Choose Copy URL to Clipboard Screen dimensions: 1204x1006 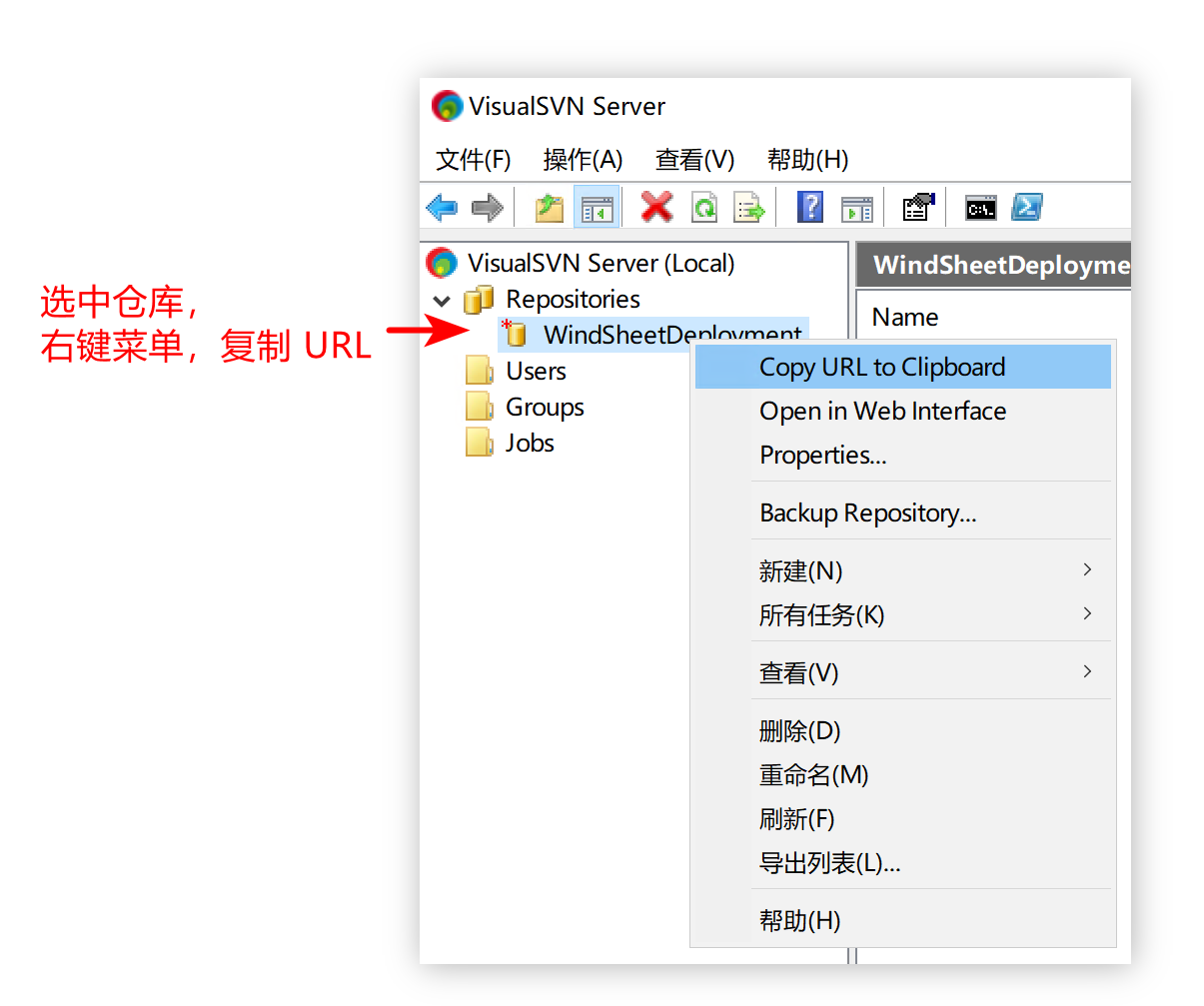(903, 367)
